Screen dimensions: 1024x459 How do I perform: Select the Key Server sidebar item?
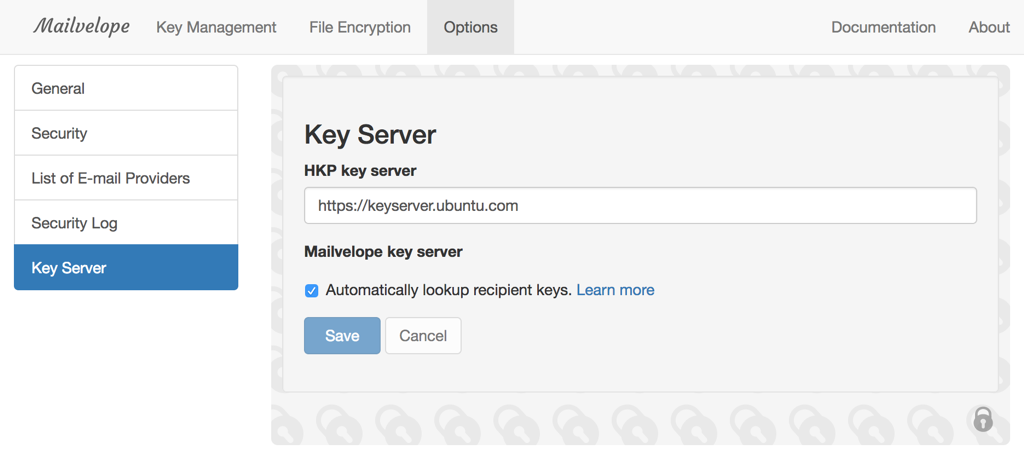point(126,268)
